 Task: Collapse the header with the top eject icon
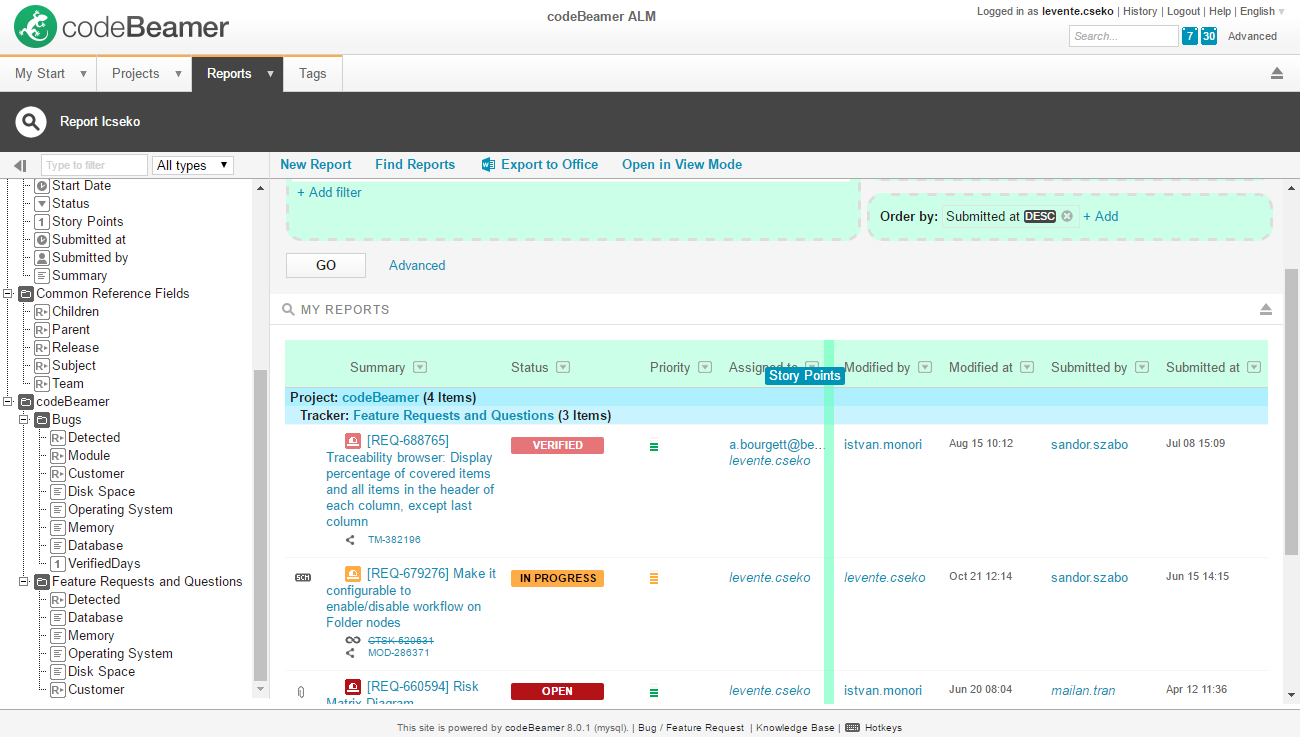pyautogui.click(x=1277, y=73)
